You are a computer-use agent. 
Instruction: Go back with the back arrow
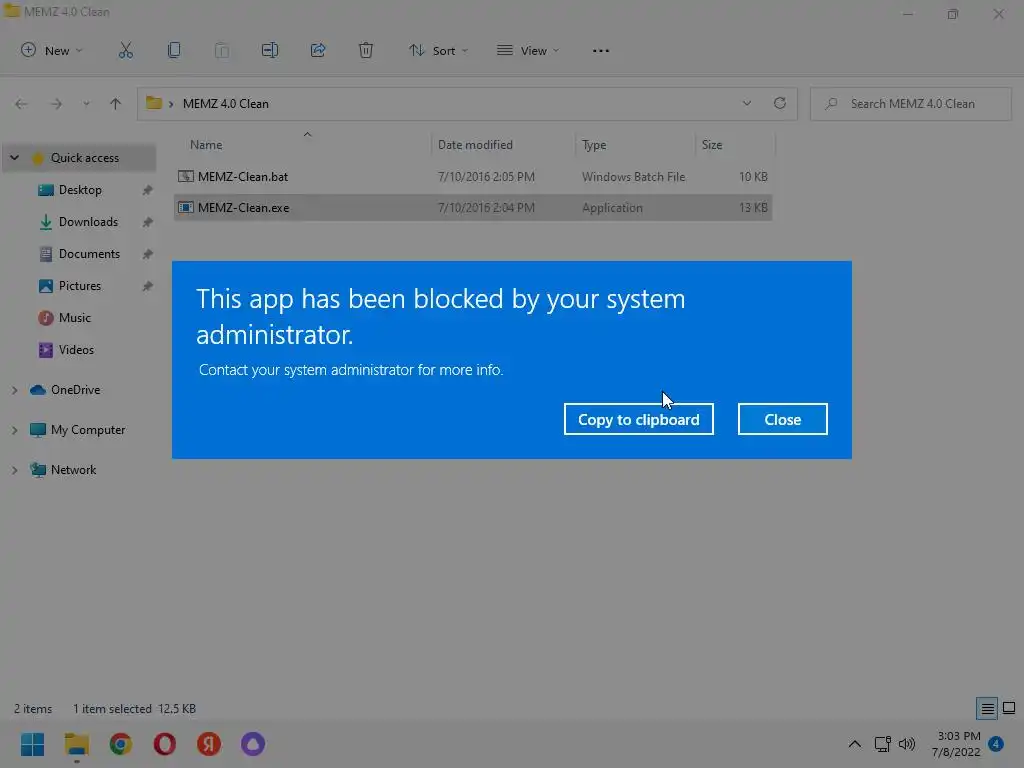[21, 104]
